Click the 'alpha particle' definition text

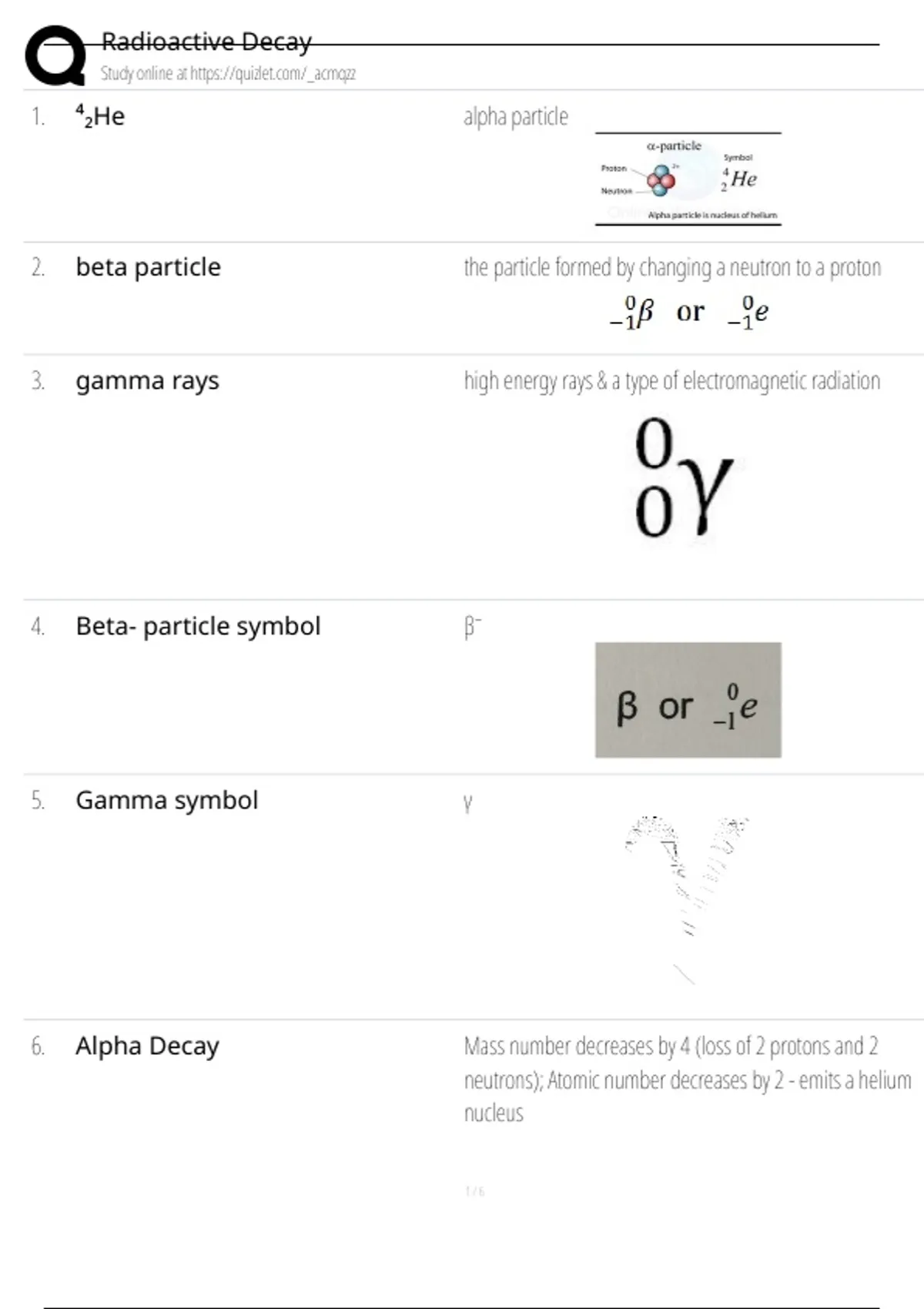(x=516, y=117)
